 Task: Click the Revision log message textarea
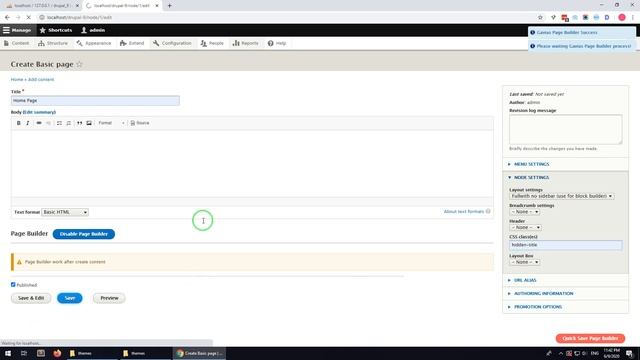(x=566, y=129)
